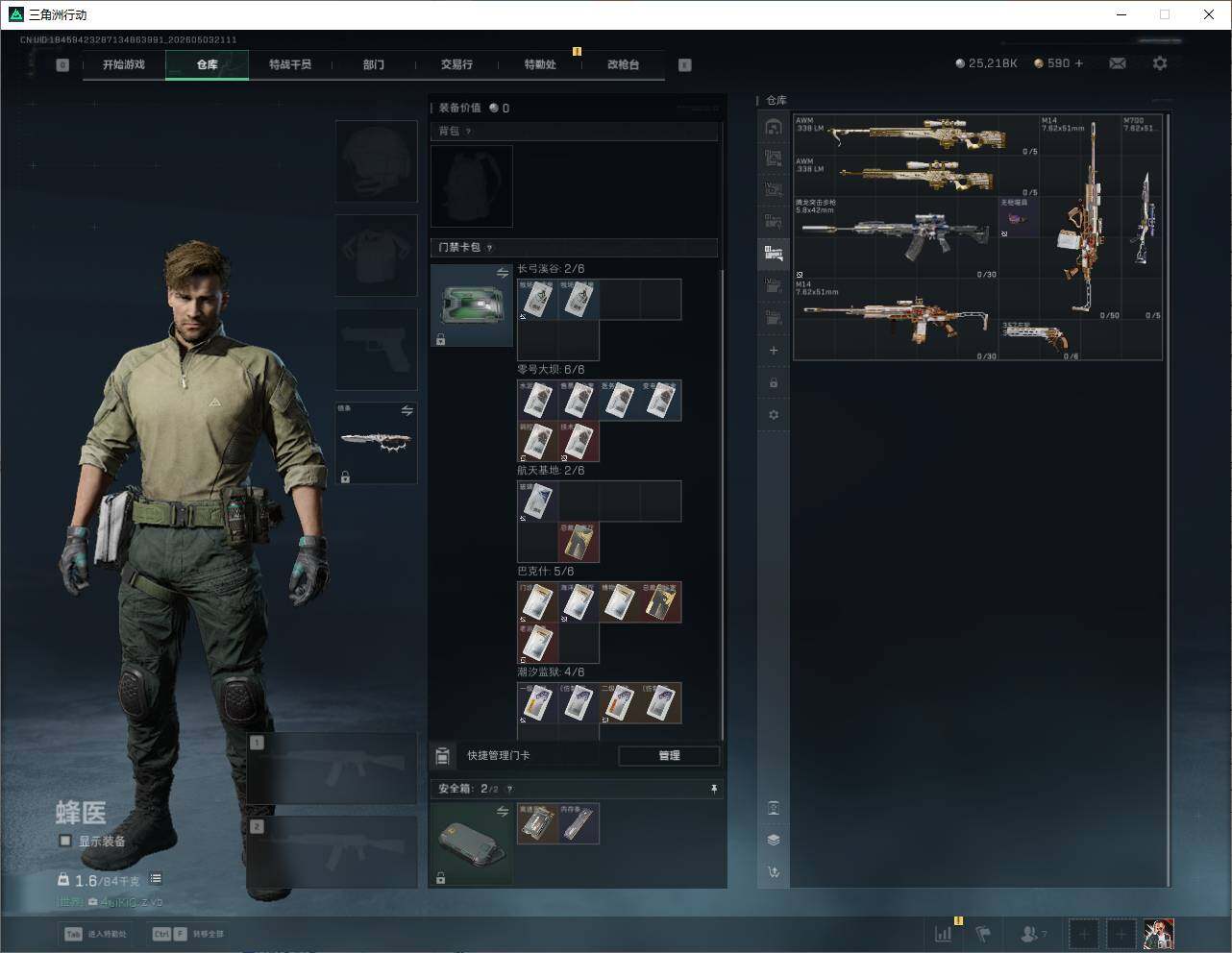Open the 部门 tab
Screen dimensions: 1232x953
[x=373, y=64]
